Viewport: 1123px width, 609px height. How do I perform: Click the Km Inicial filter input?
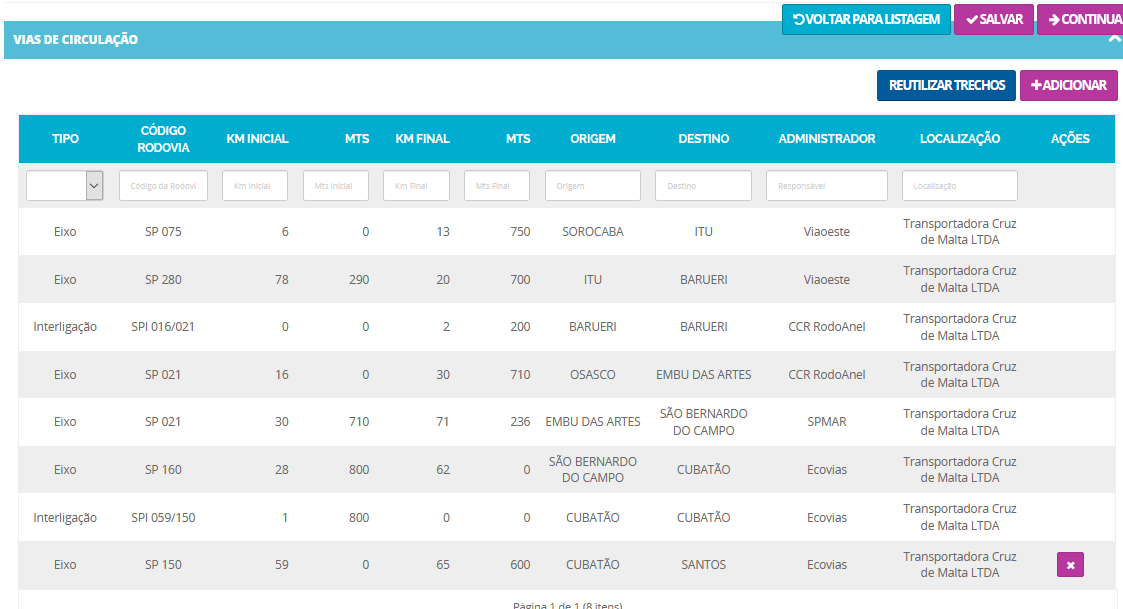[x=254, y=186]
